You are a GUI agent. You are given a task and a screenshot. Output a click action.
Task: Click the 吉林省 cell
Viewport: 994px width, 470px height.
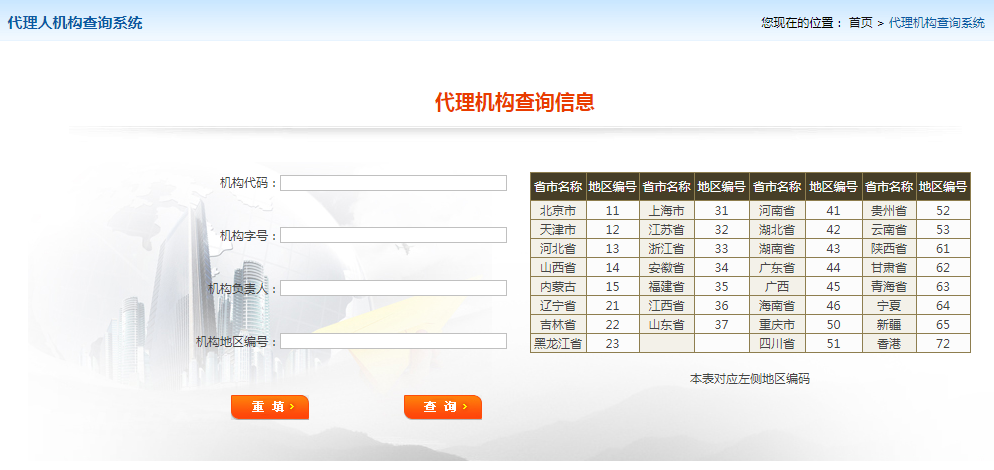click(x=558, y=325)
